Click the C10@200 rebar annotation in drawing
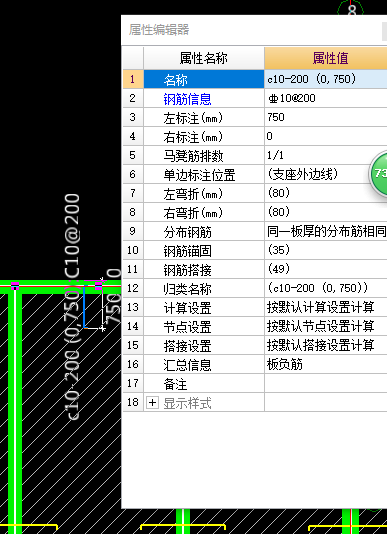The image size is (387, 534). (x=72, y=236)
